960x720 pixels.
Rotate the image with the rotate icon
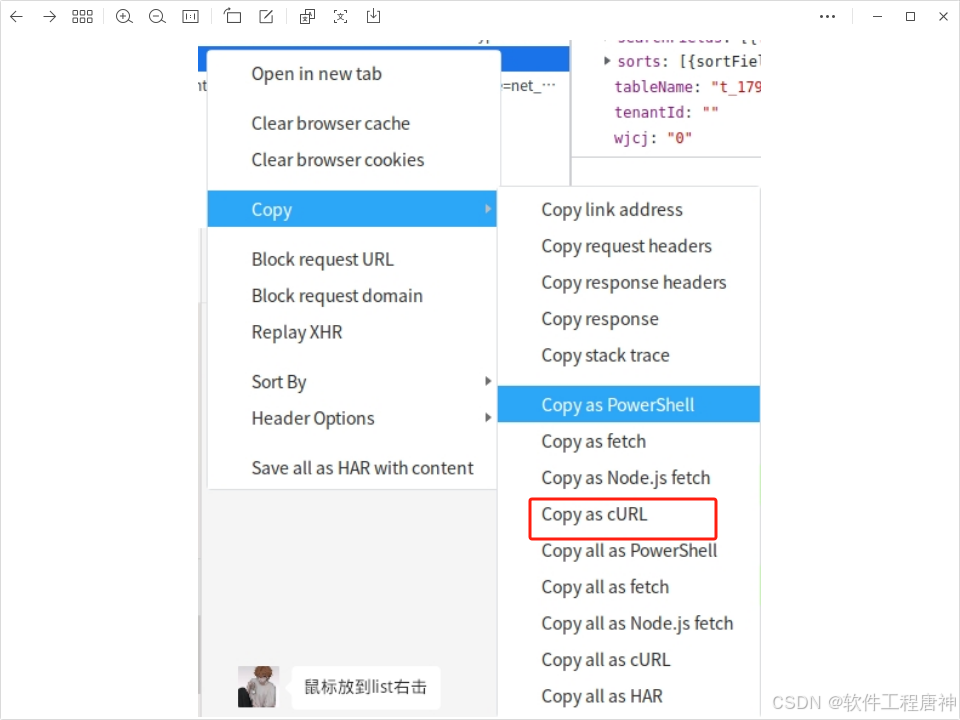(x=233, y=16)
